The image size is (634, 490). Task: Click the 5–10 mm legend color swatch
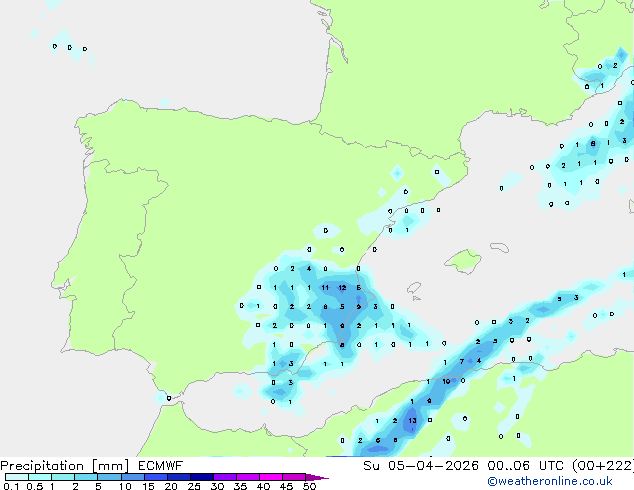[109, 477]
